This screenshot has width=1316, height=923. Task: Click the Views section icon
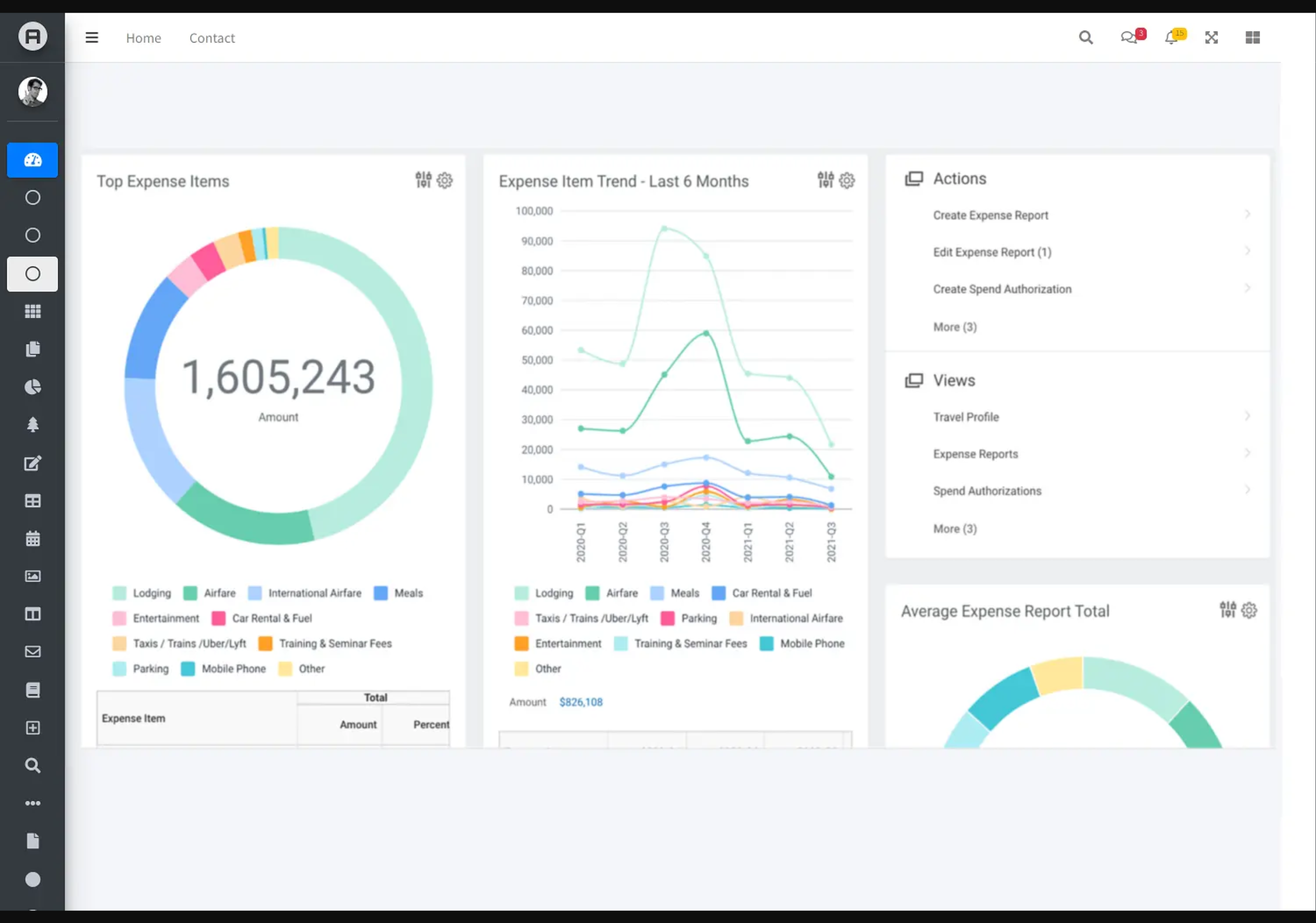[x=914, y=381]
